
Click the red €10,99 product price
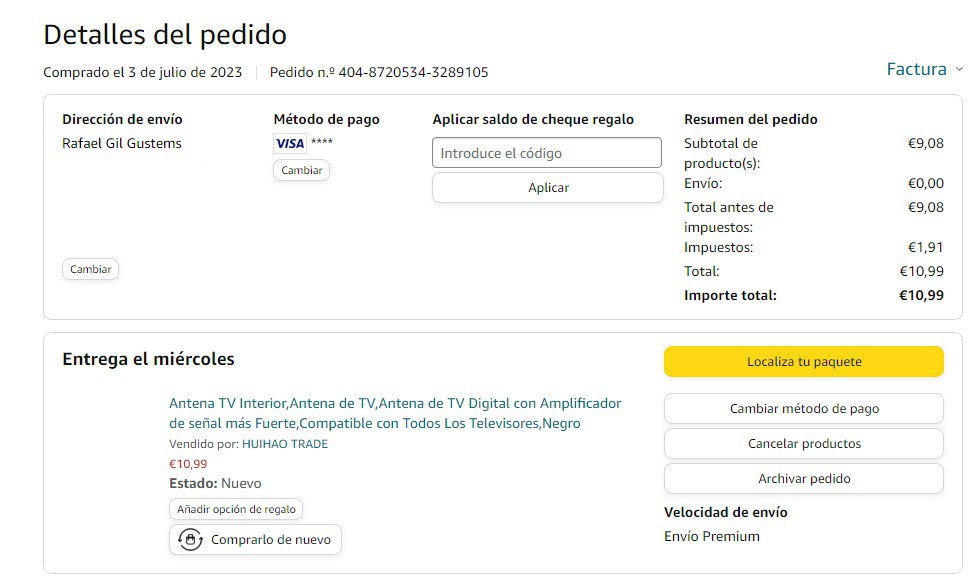tap(188, 464)
